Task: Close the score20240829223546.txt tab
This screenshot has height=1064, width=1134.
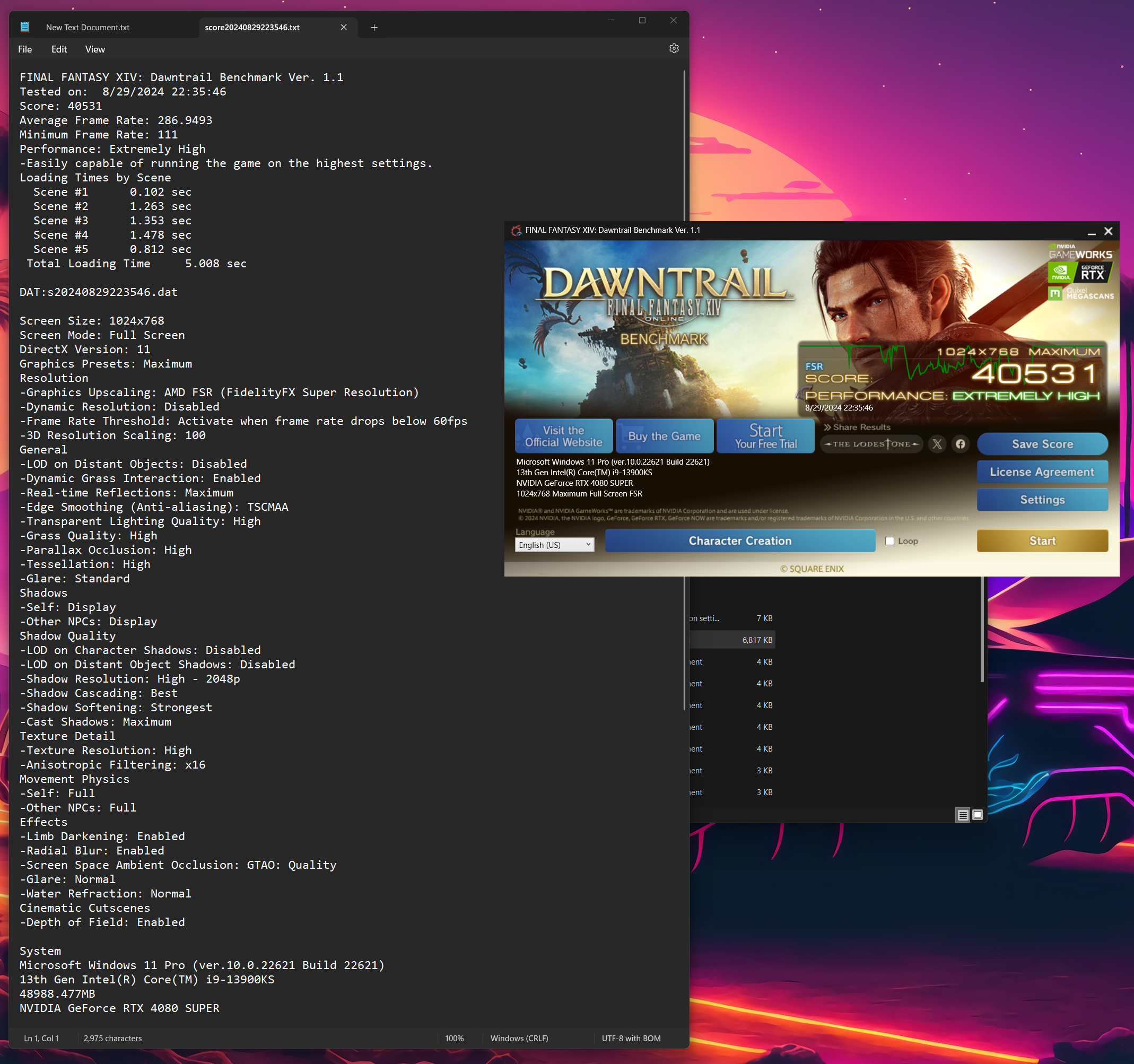Action: [x=343, y=28]
